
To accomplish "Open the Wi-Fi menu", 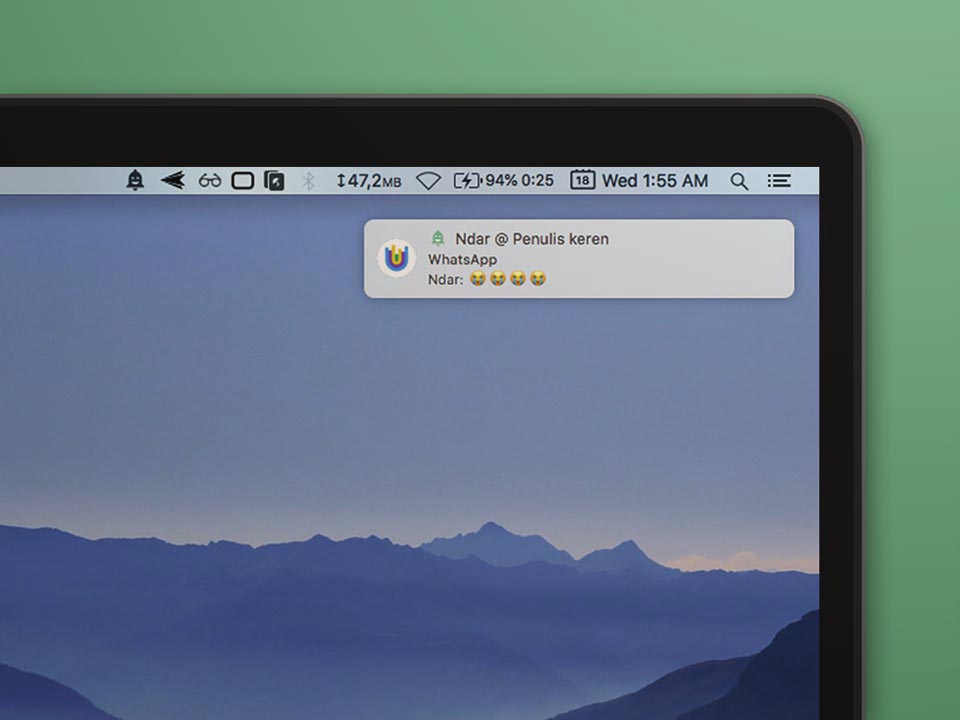I will [x=428, y=181].
